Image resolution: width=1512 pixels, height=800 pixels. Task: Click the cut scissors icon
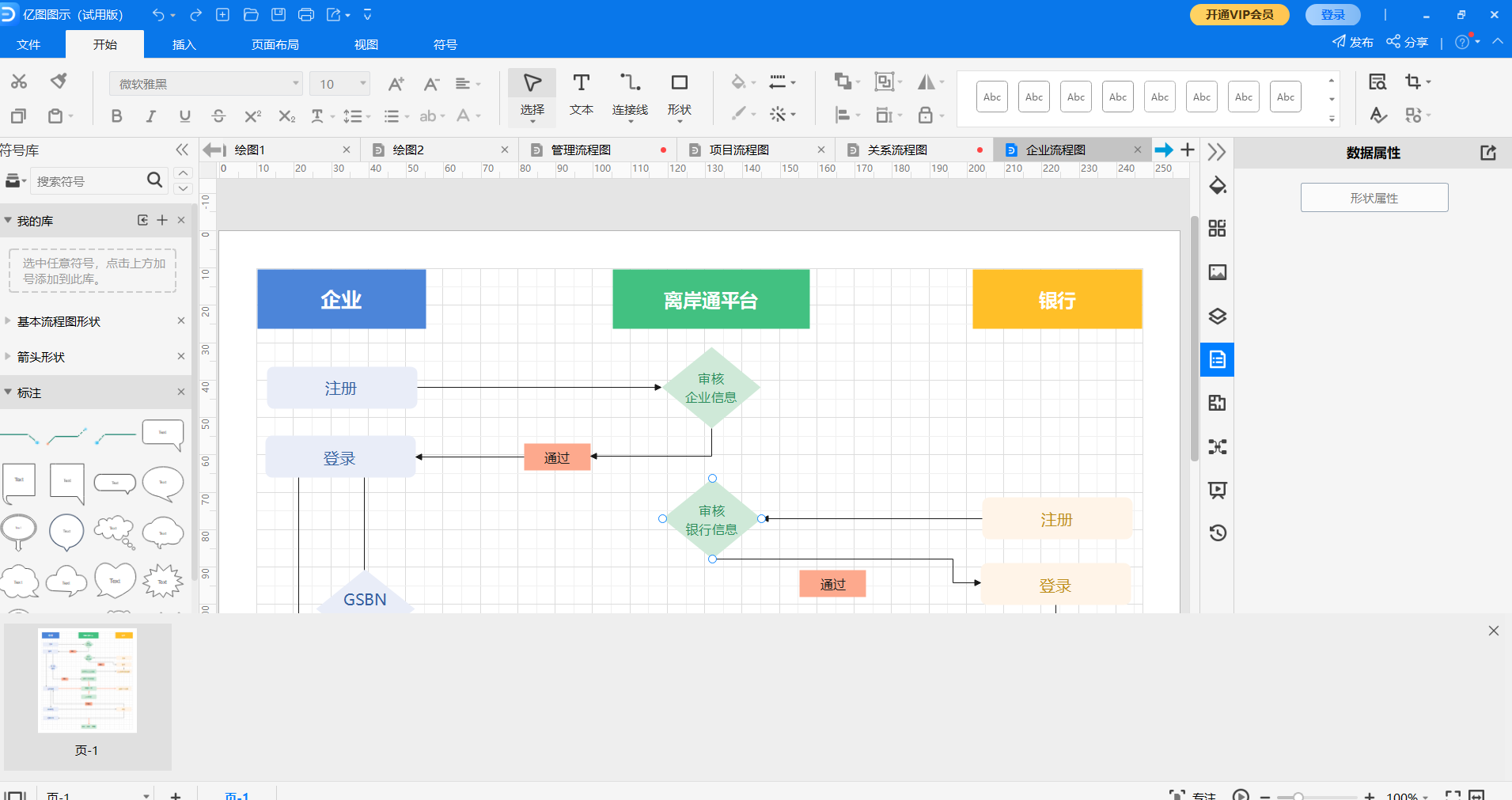point(19,82)
